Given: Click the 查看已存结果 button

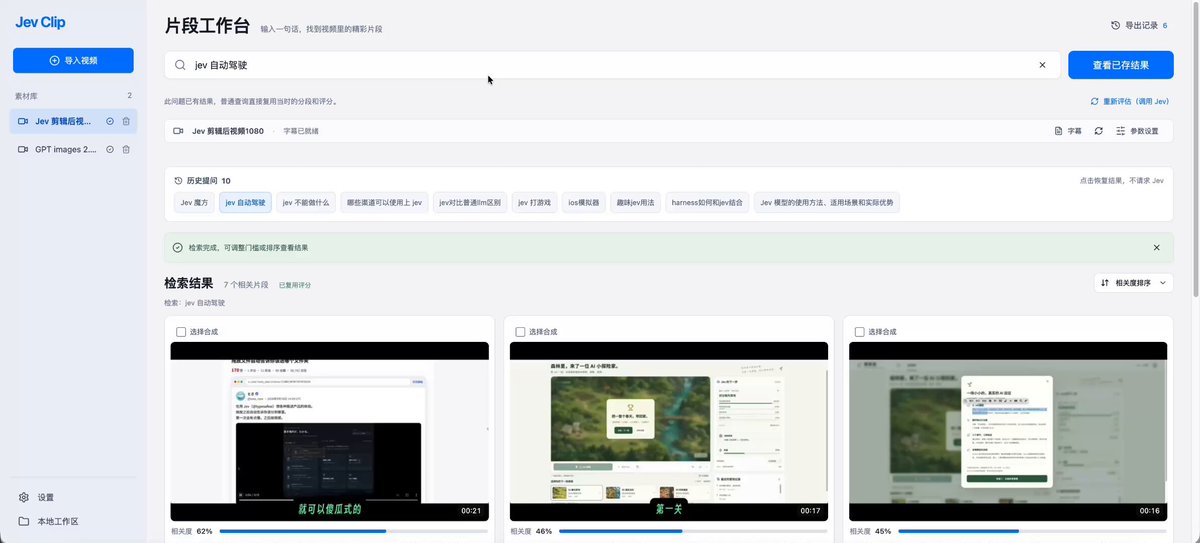Looking at the screenshot, I should coord(1120,65).
